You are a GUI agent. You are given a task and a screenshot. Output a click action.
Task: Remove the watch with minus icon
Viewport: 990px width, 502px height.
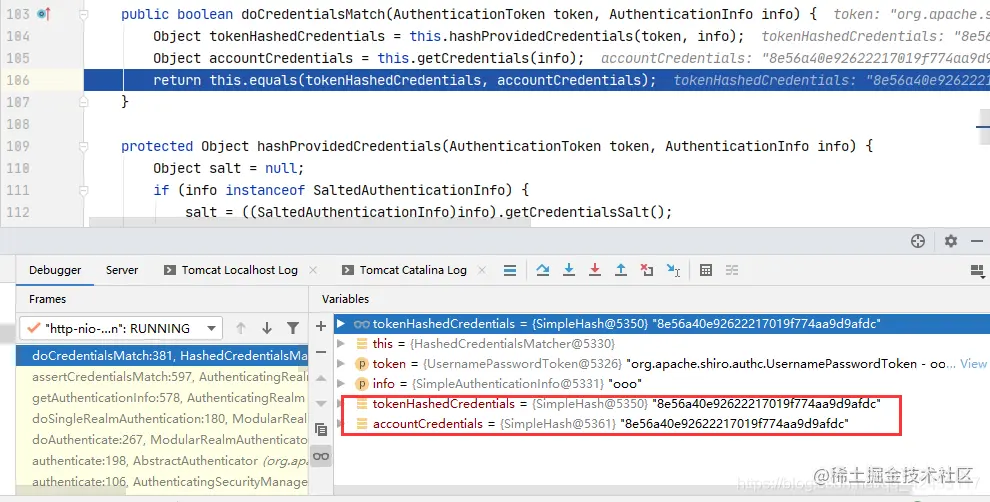point(321,352)
